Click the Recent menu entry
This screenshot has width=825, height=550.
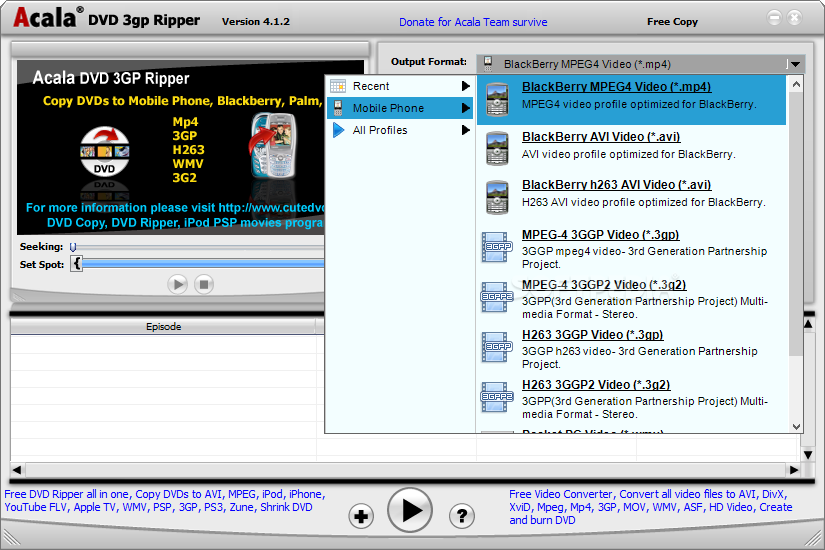click(x=400, y=86)
